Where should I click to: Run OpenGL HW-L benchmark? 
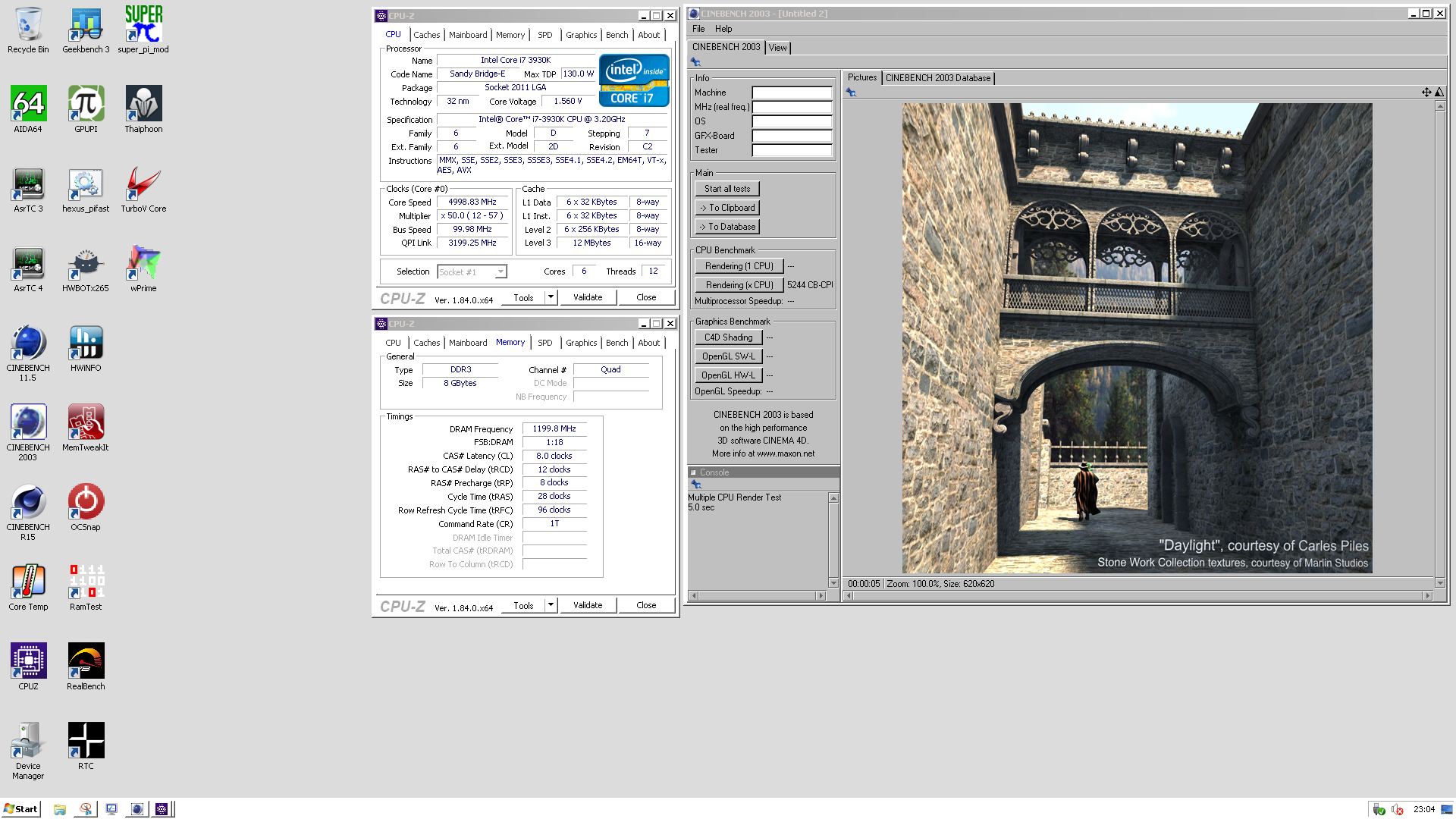(x=728, y=375)
